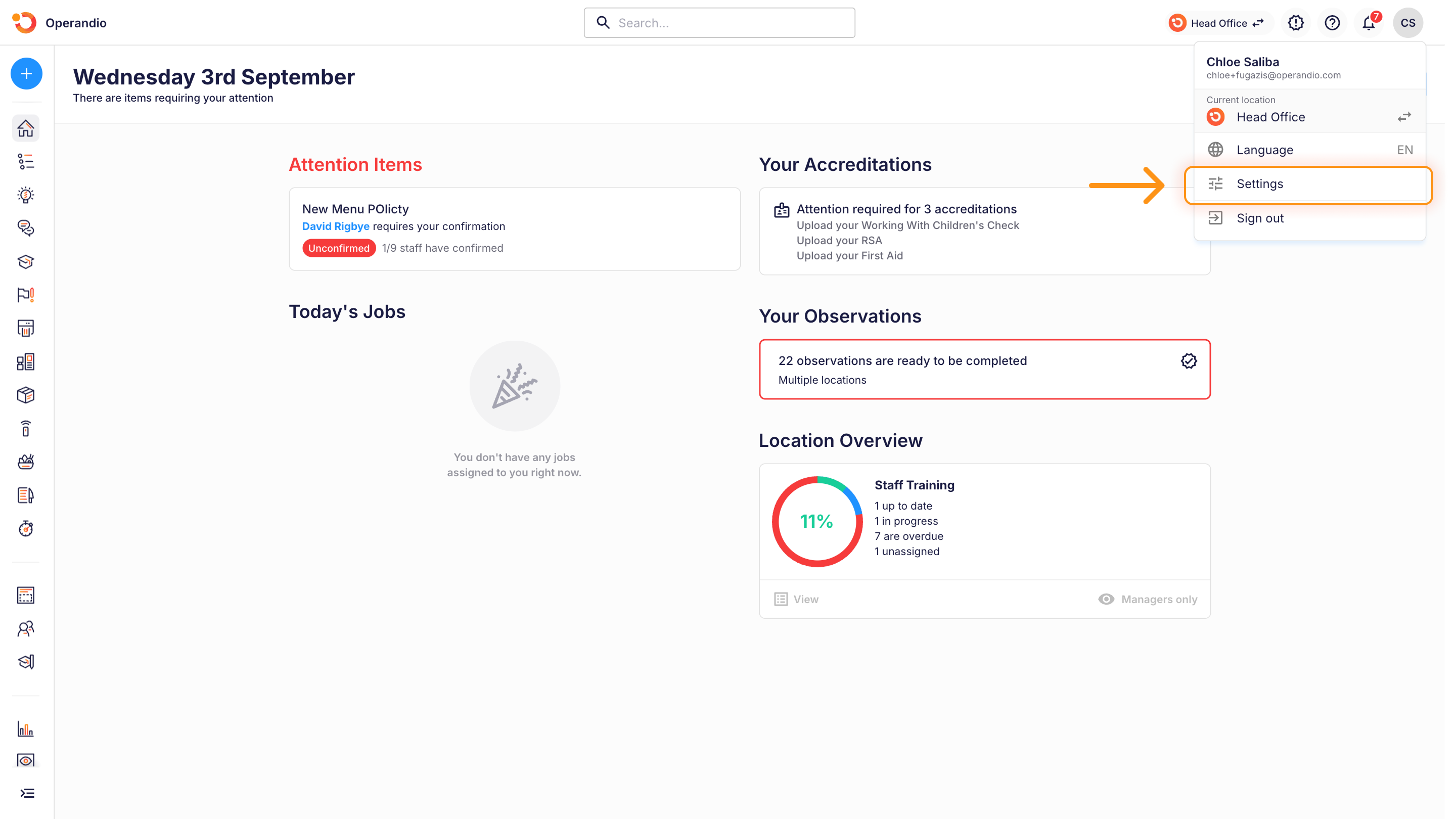The width and height of the screenshot is (1456, 819).
Task: Click the party popper empty jobs icon
Action: point(514,386)
